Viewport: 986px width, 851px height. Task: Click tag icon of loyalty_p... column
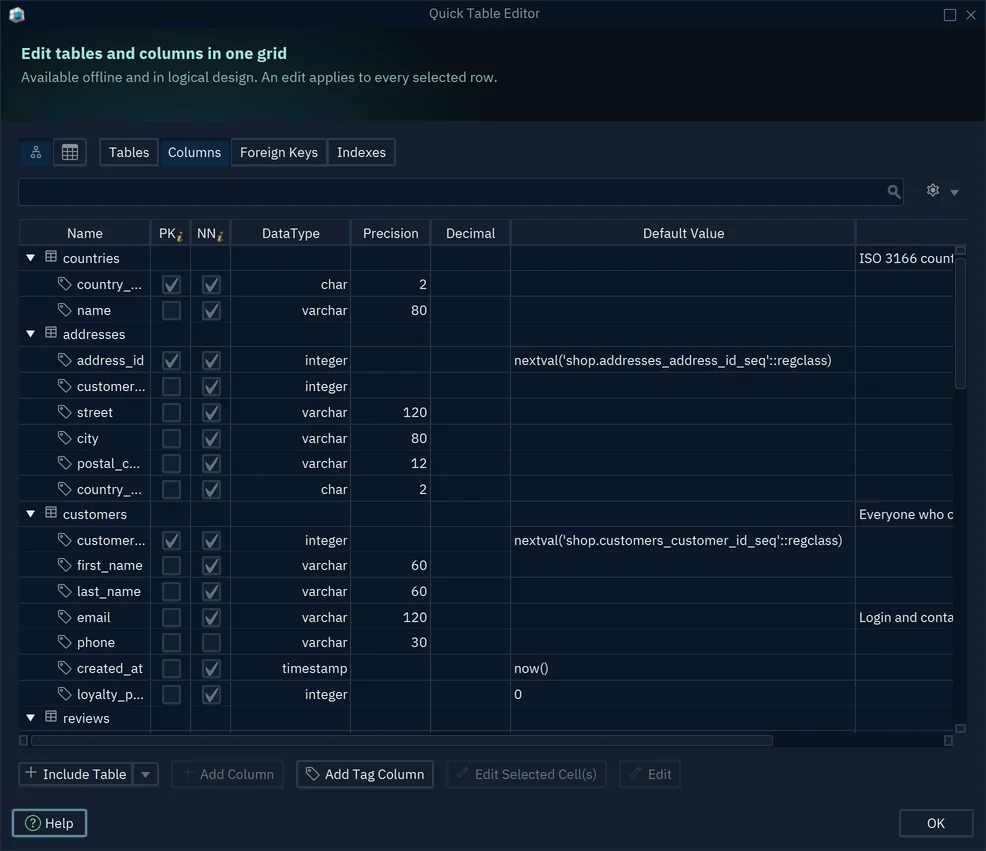[64, 693]
